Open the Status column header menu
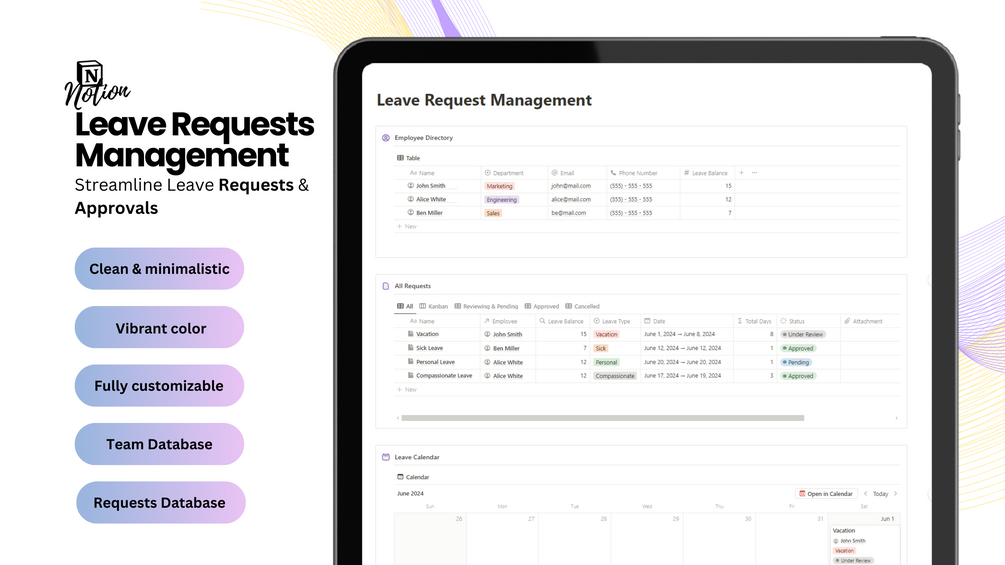 click(x=792, y=322)
